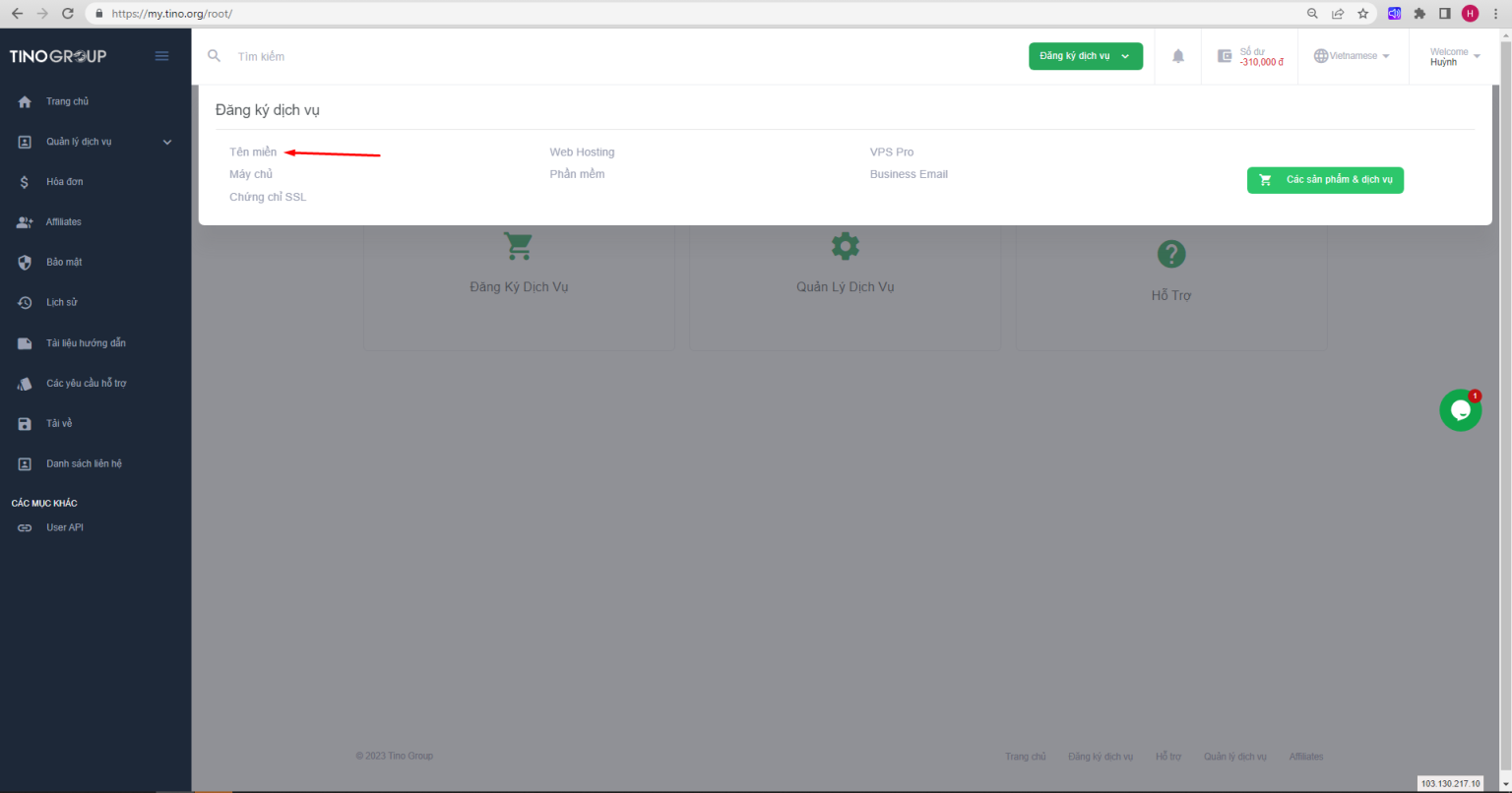Open the Chứng chỉ SSL link
Screen dimensions: 1512x793
pos(268,197)
